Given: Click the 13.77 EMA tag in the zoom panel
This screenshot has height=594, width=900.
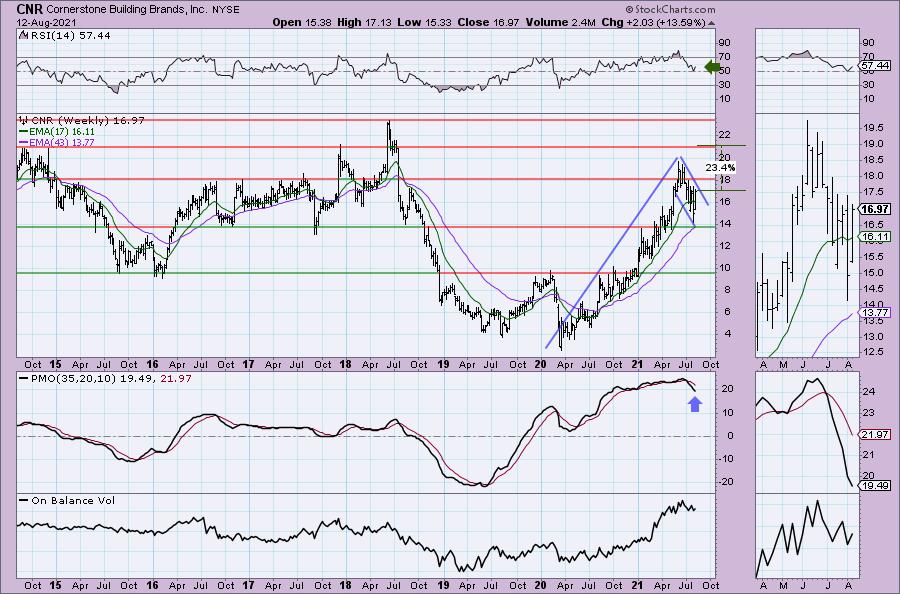Looking at the screenshot, I should click(875, 312).
